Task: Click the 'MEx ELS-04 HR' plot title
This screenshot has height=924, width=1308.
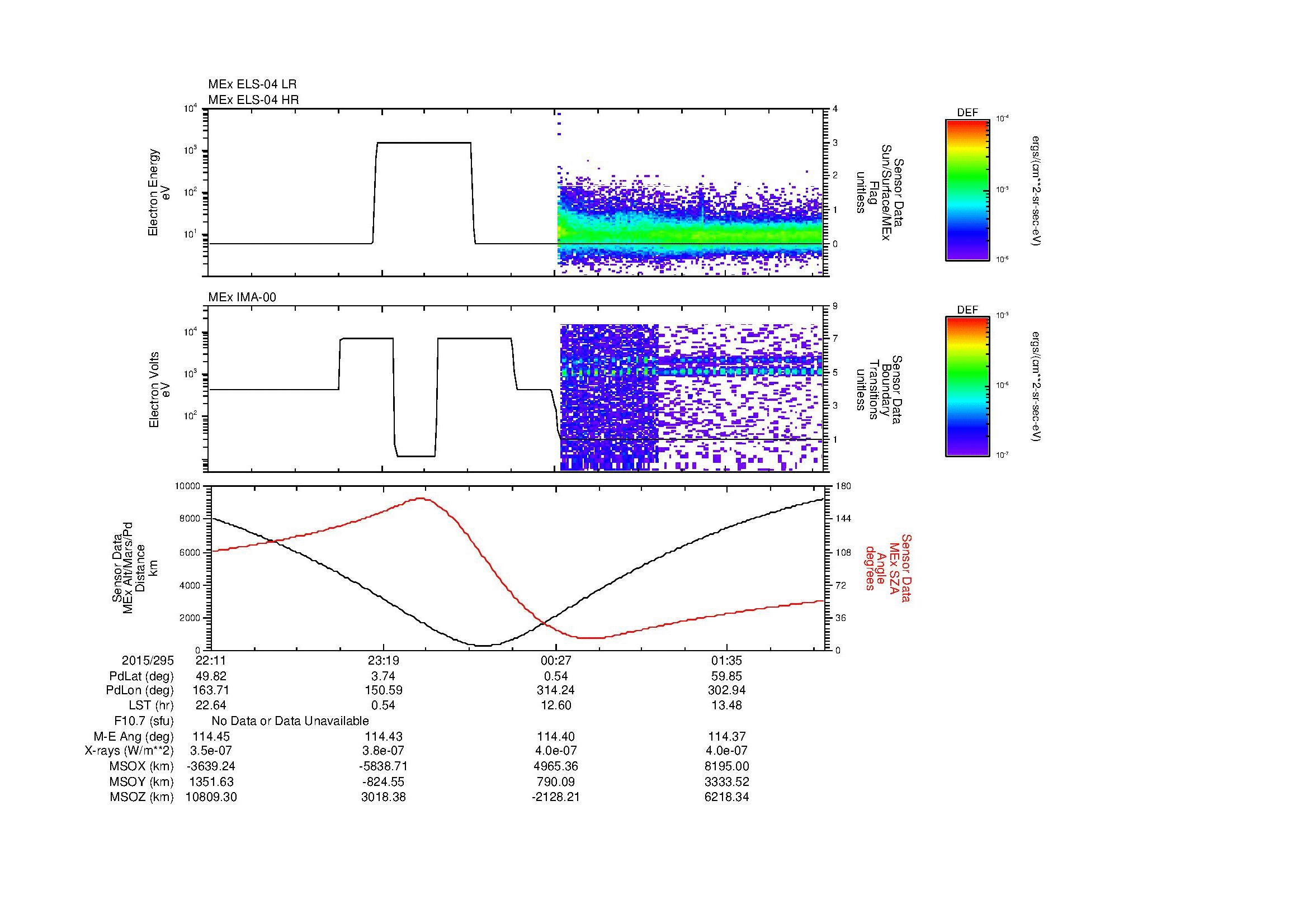Action: click(253, 99)
